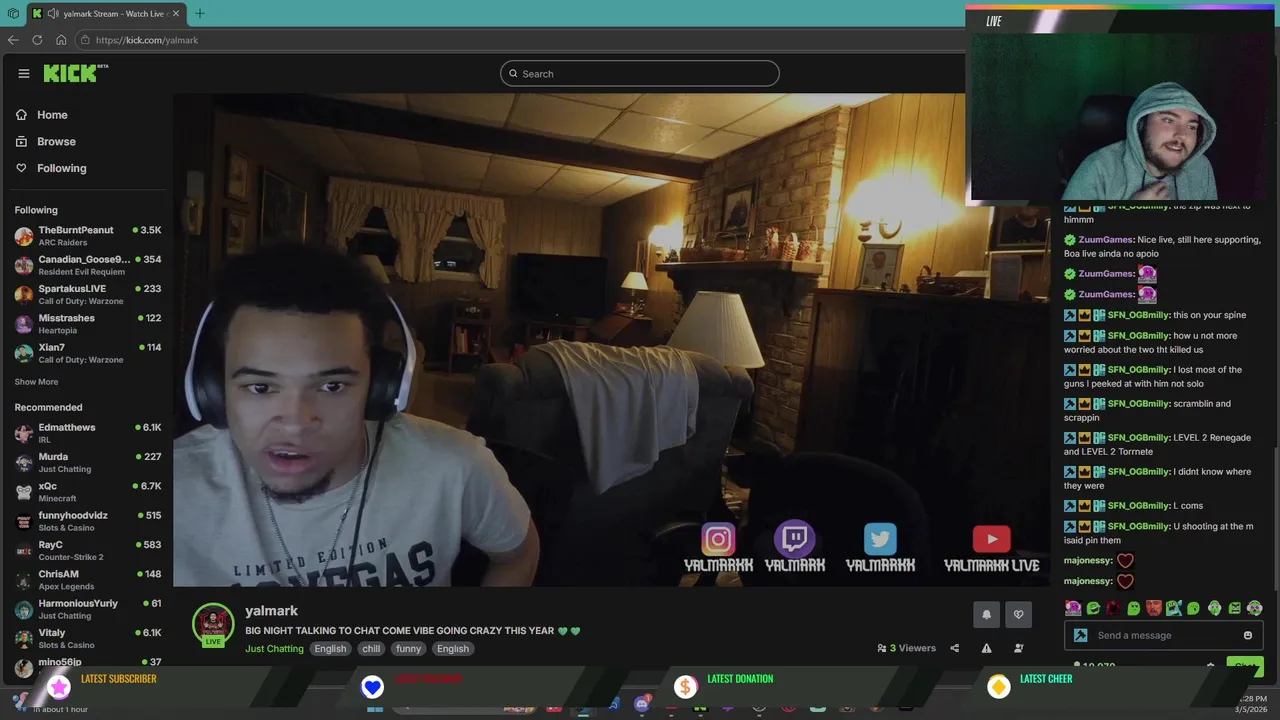Open Following in the sidebar
The image size is (1280, 720).
point(61,168)
